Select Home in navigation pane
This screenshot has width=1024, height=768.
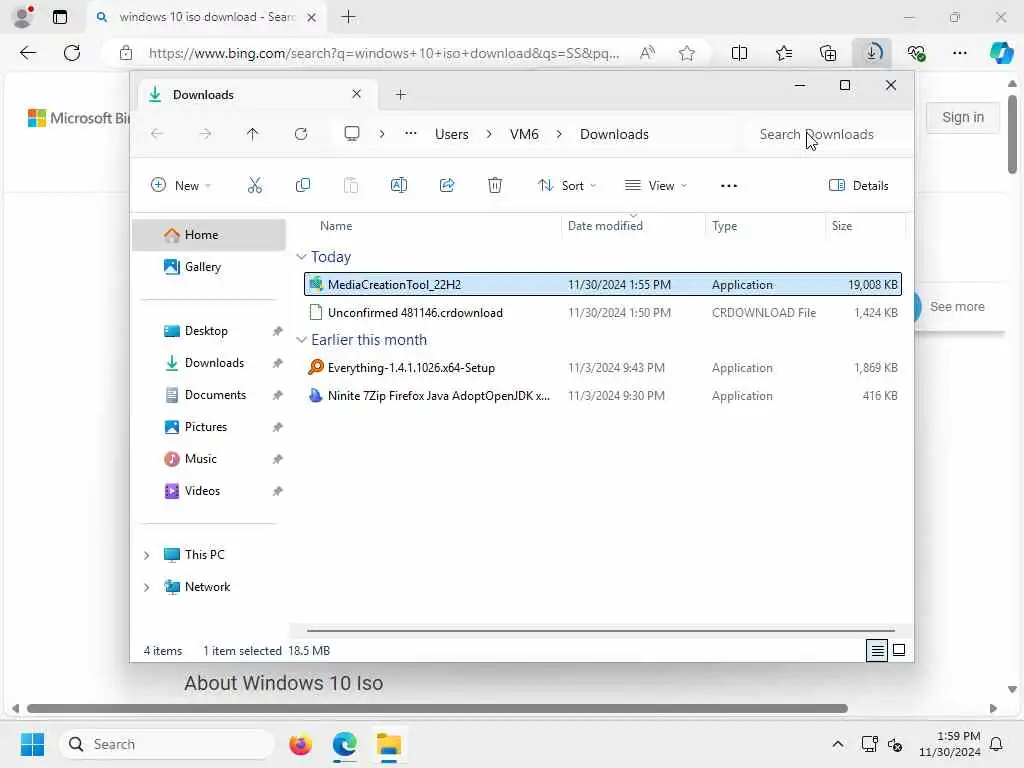(209, 235)
